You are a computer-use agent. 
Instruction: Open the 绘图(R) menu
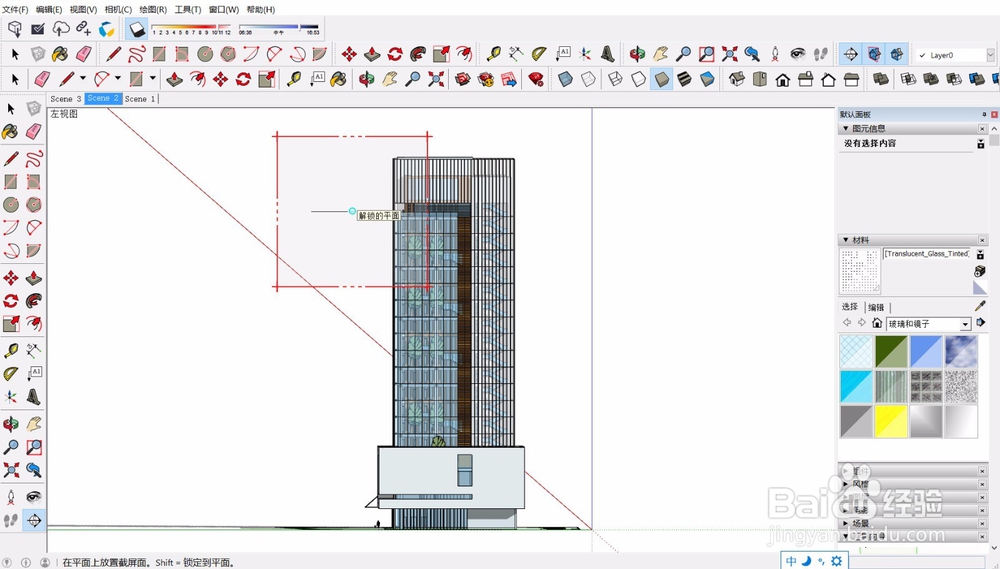pos(153,10)
